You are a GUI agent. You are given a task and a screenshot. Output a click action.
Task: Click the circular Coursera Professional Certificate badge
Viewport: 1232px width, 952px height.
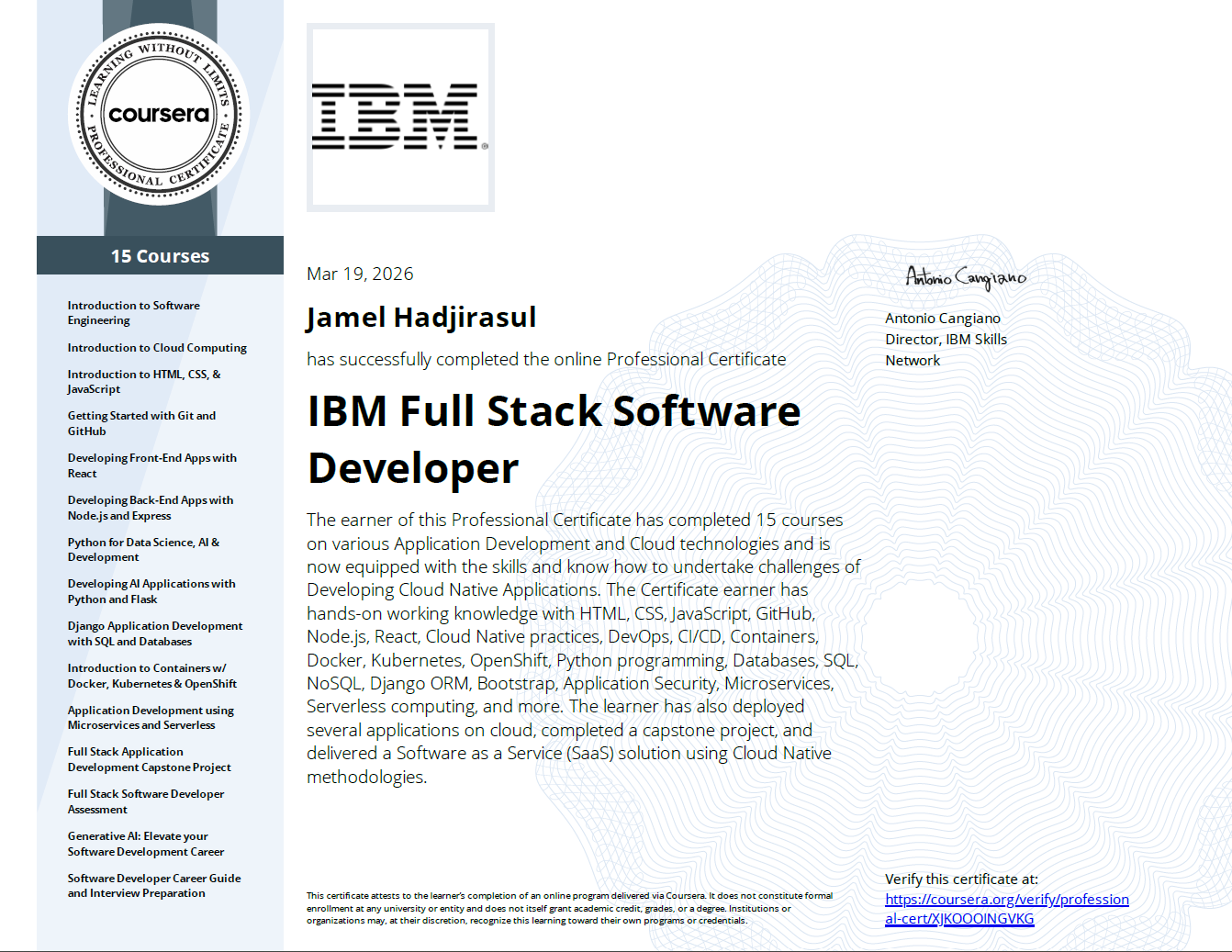point(158,113)
